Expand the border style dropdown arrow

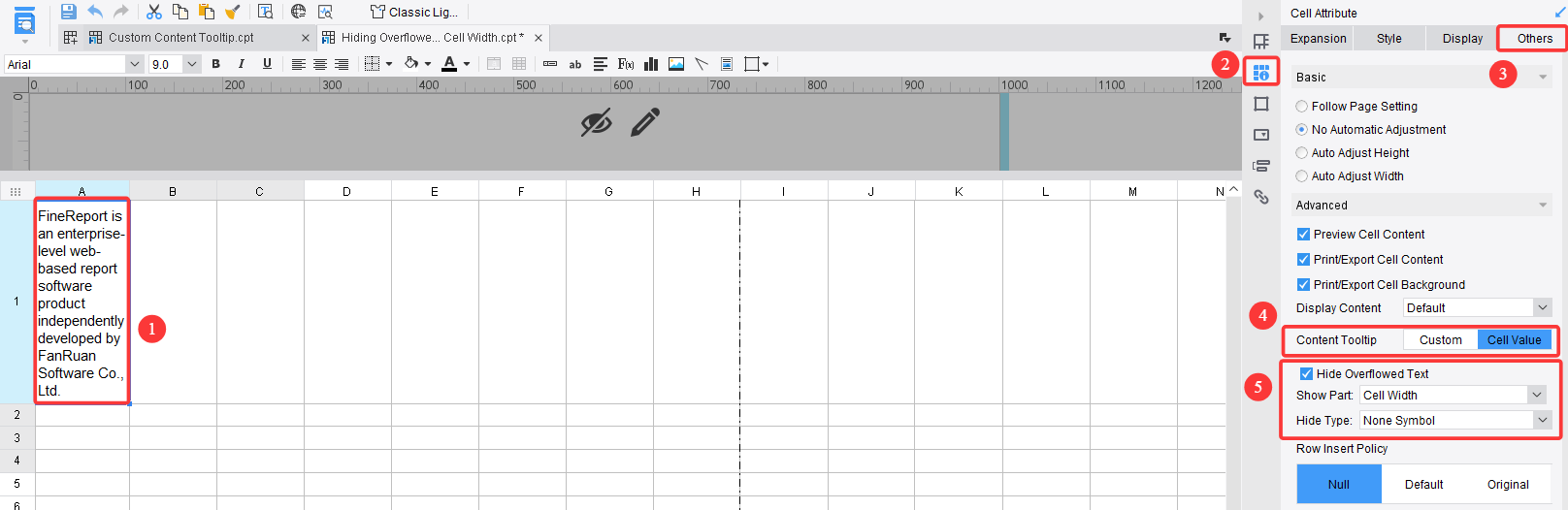[x=389, y=64]
